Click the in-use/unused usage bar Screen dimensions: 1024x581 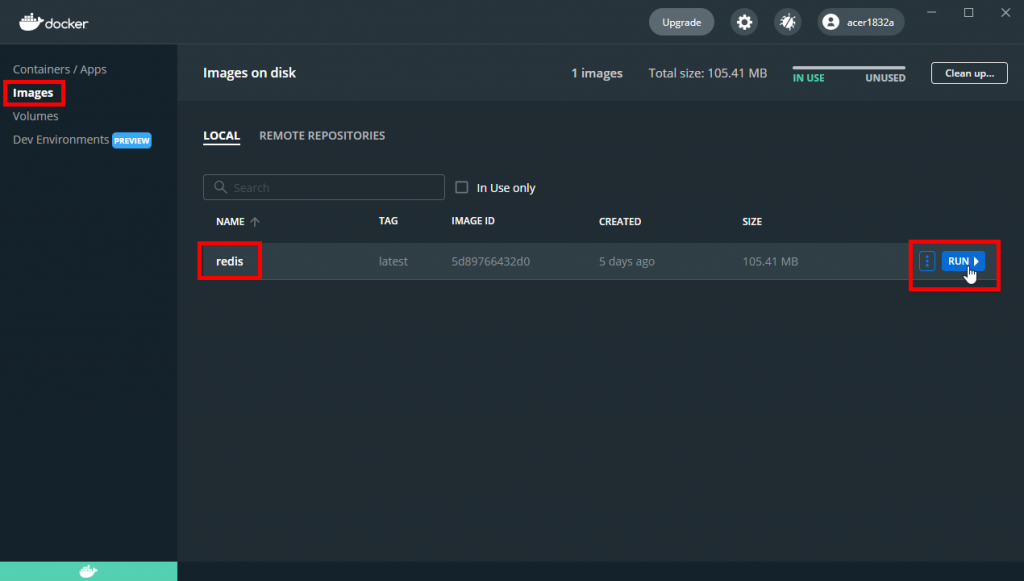pyautogui.click(x=849, y=67)
